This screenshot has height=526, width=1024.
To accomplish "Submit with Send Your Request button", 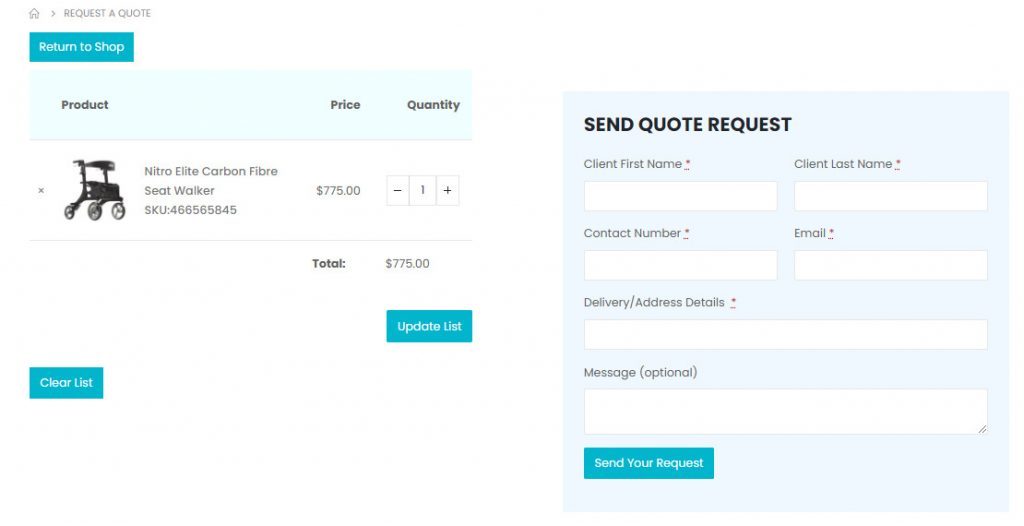I will click(648, 463).
